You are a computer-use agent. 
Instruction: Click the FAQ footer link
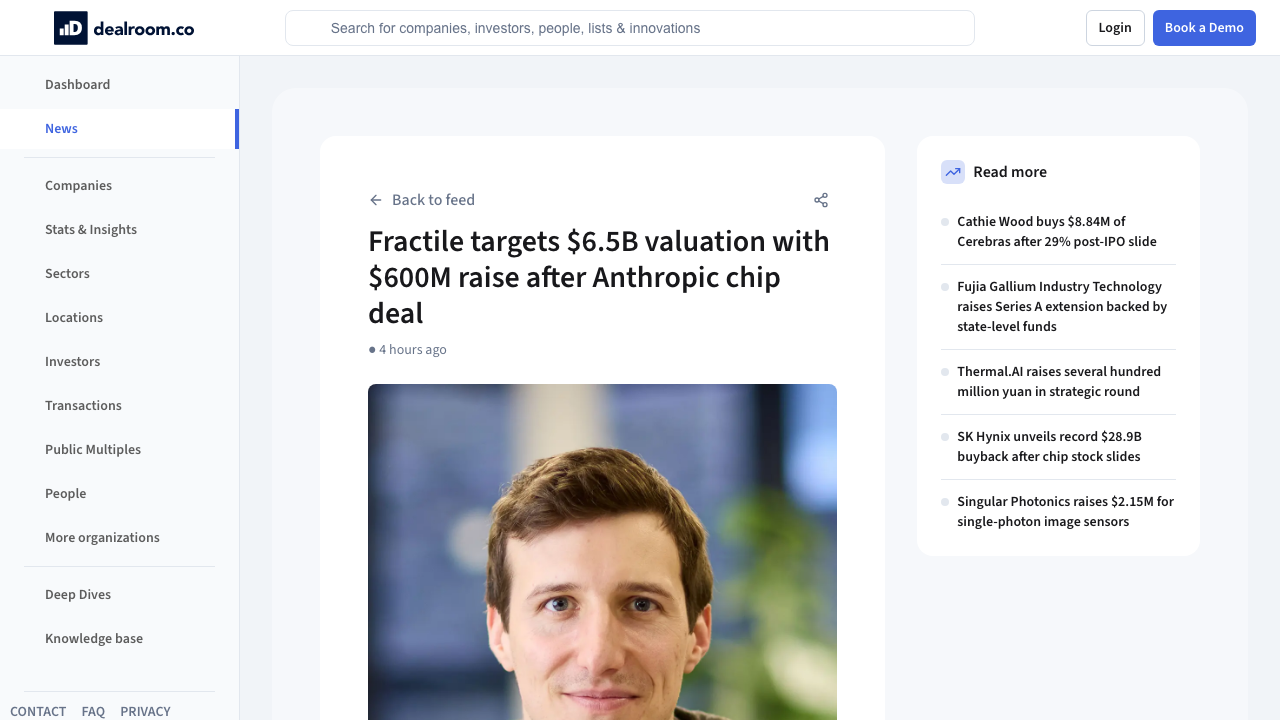coord(93,712)
